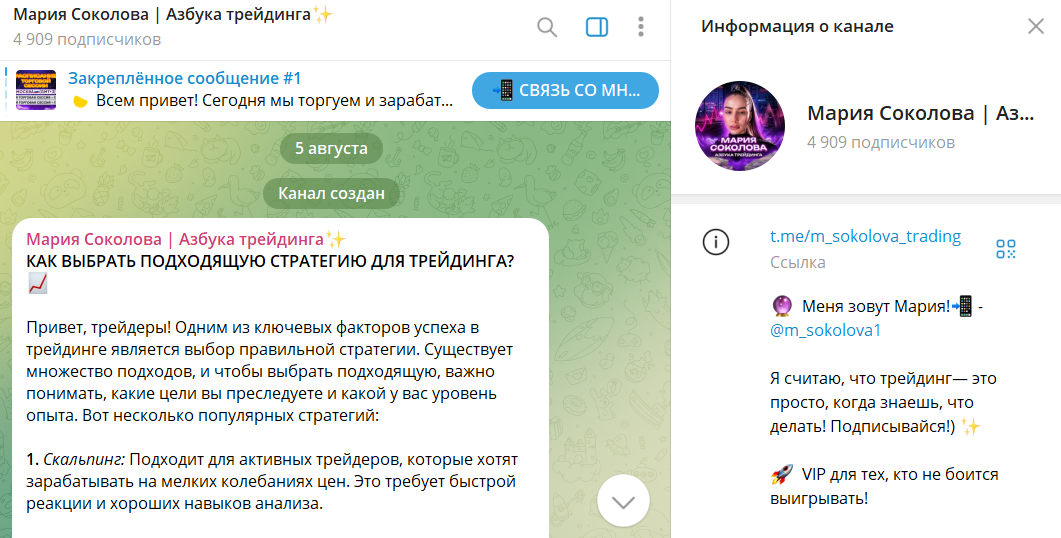The image size is (1061, 538).
Task: Close the channel information panel
Action: tap(1035, 26)
